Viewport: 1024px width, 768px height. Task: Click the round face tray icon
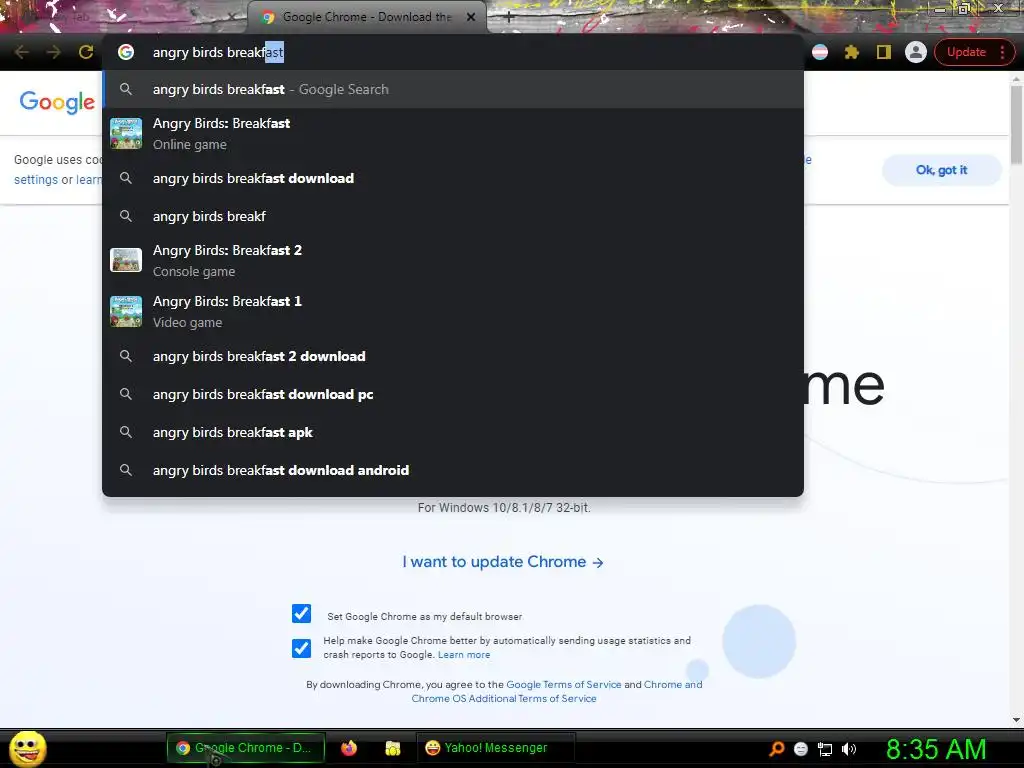point(801,749)
